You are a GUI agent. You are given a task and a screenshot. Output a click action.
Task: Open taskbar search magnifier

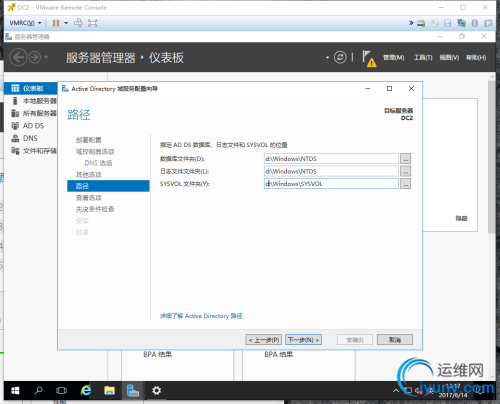[39, 390]
